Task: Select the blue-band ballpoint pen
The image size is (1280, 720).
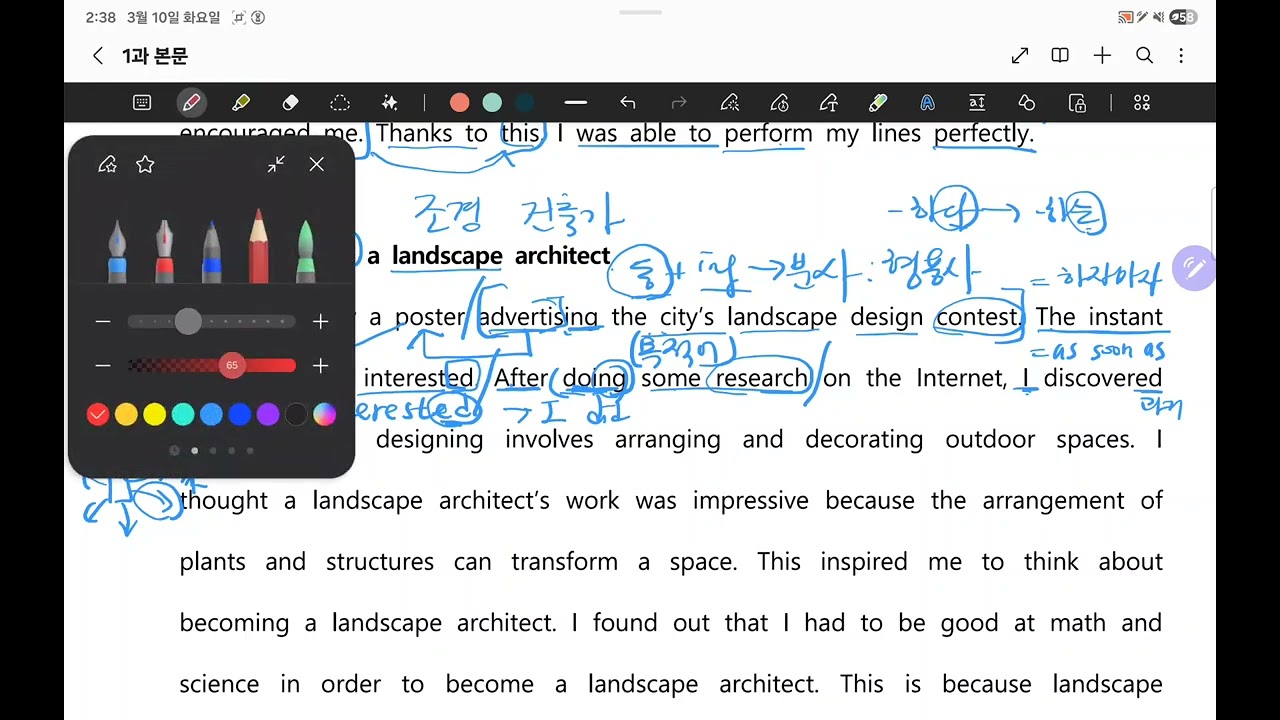Action: [211, 250]
